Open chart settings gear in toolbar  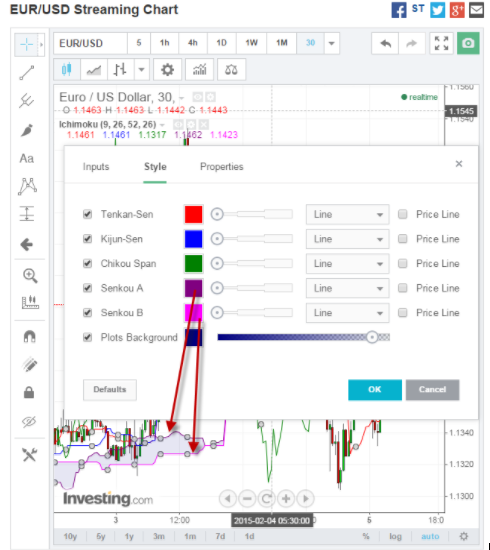tap(167, 69)
